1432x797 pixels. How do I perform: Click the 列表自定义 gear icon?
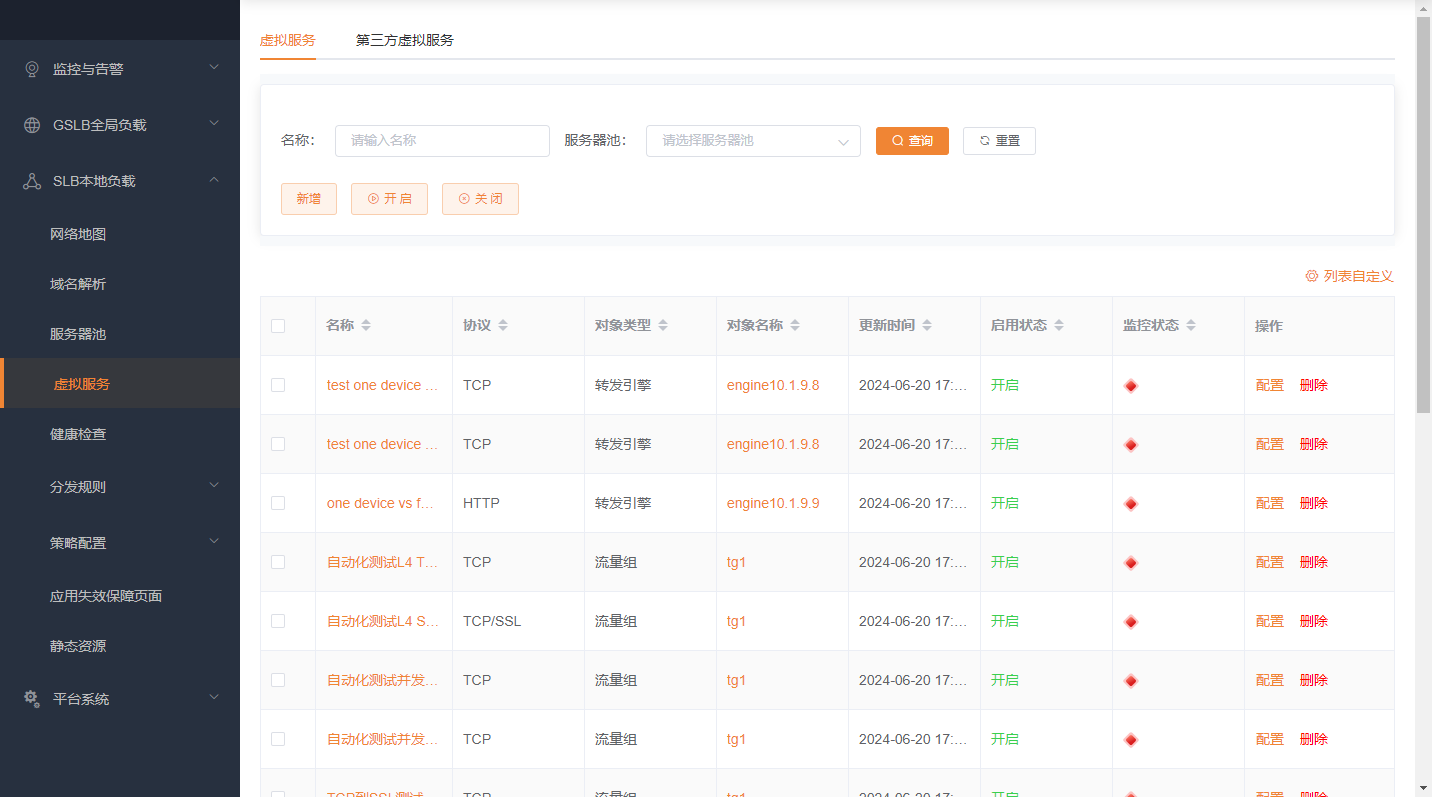(1312, 276)
